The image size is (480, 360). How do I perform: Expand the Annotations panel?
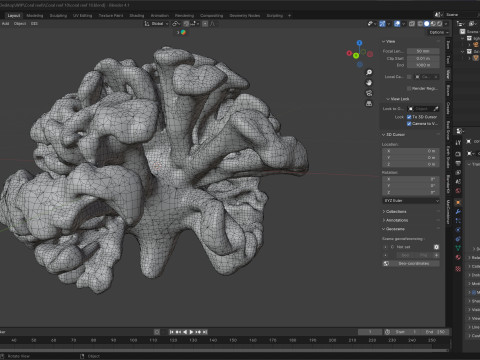(395, 220)
